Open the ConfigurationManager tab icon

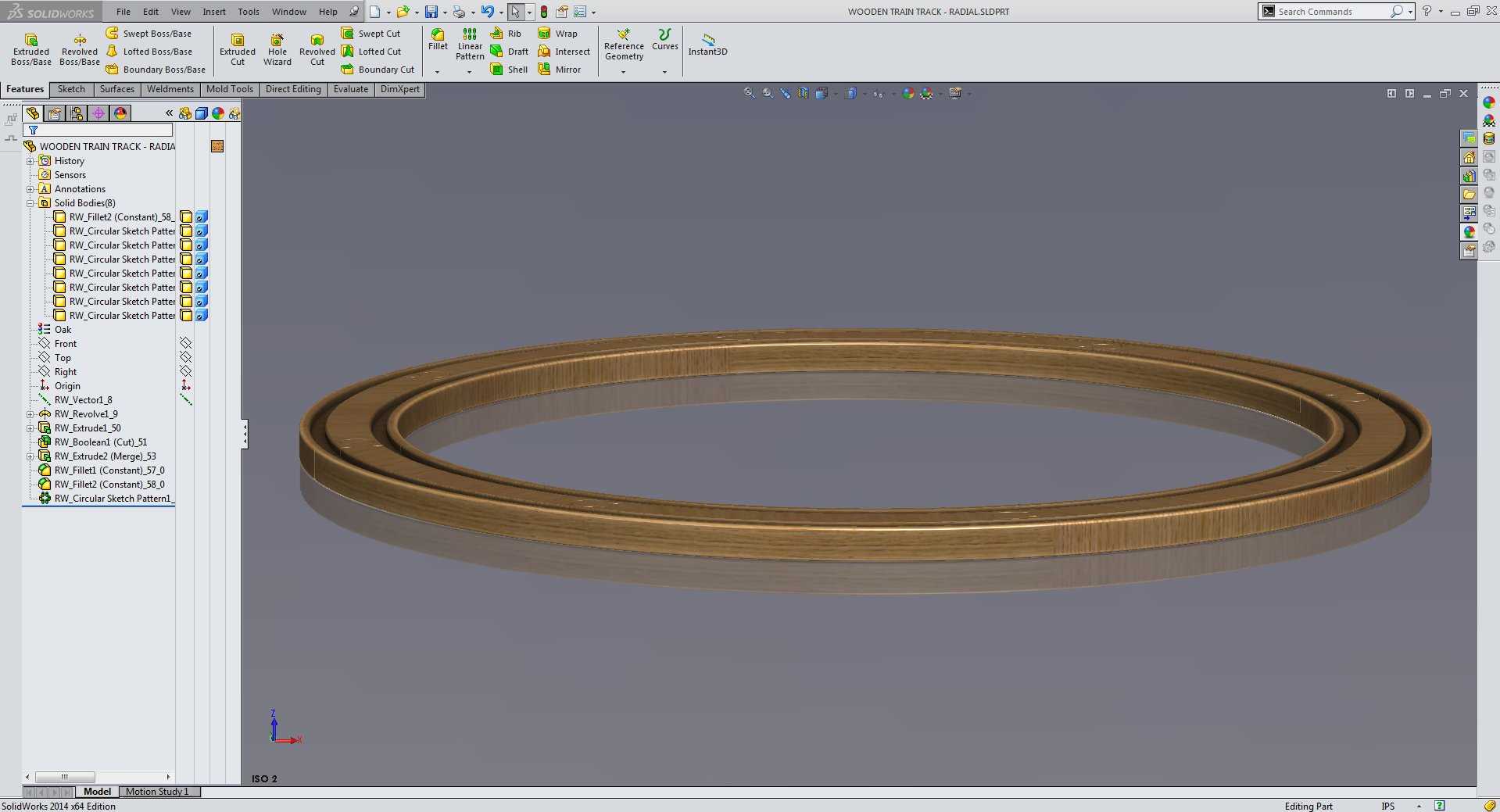pyautogui.click(x=77, y=113)
